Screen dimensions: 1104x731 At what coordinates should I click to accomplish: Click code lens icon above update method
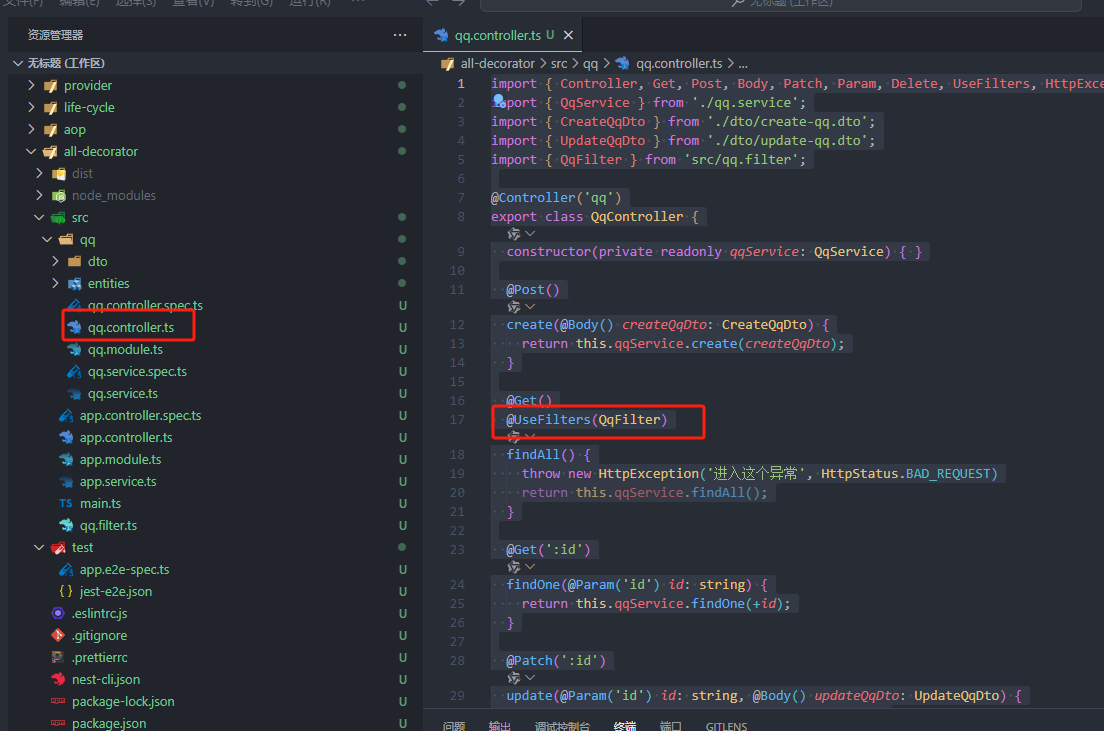pyautogui.click(x=514, y=677)
